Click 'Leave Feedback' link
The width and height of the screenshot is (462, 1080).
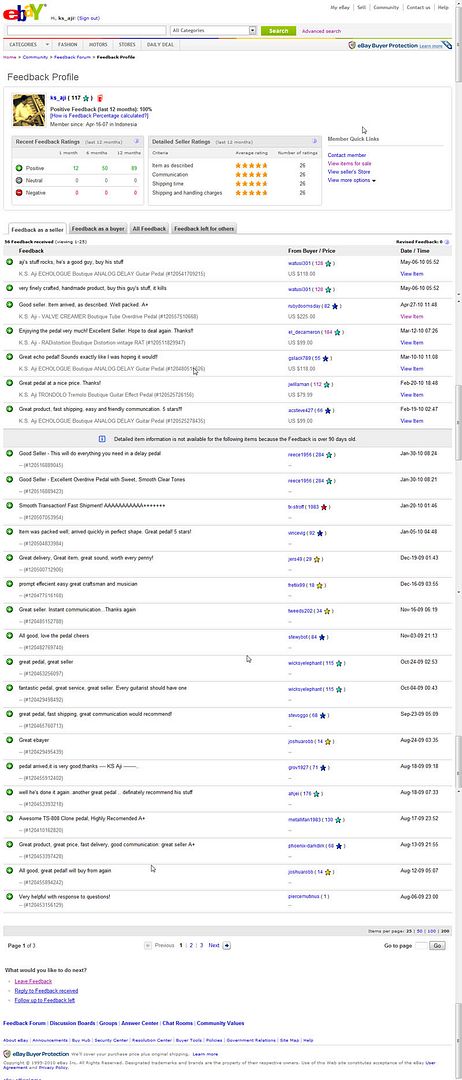click(x=33, y=981)
